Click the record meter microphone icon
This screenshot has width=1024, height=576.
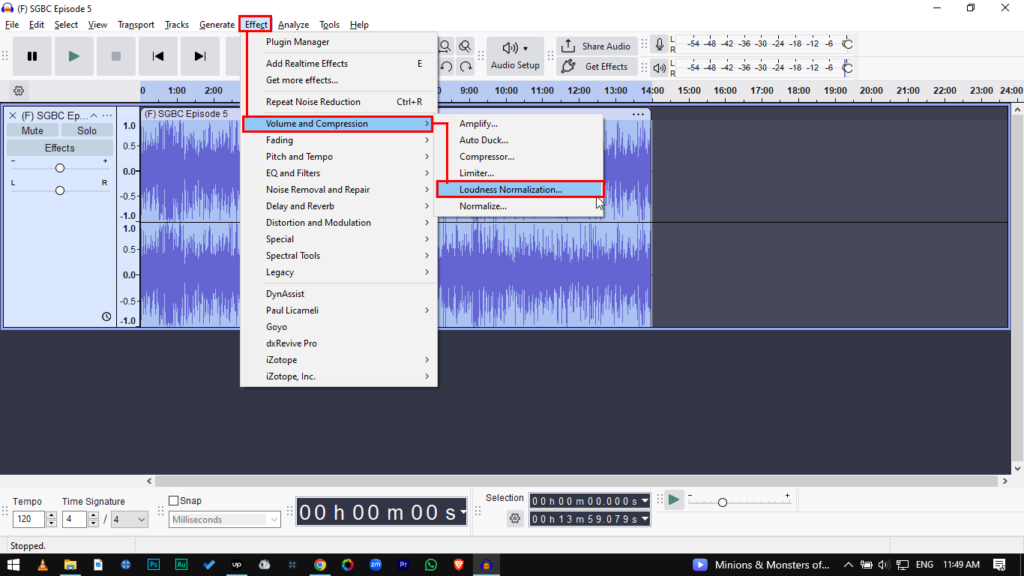659,45
